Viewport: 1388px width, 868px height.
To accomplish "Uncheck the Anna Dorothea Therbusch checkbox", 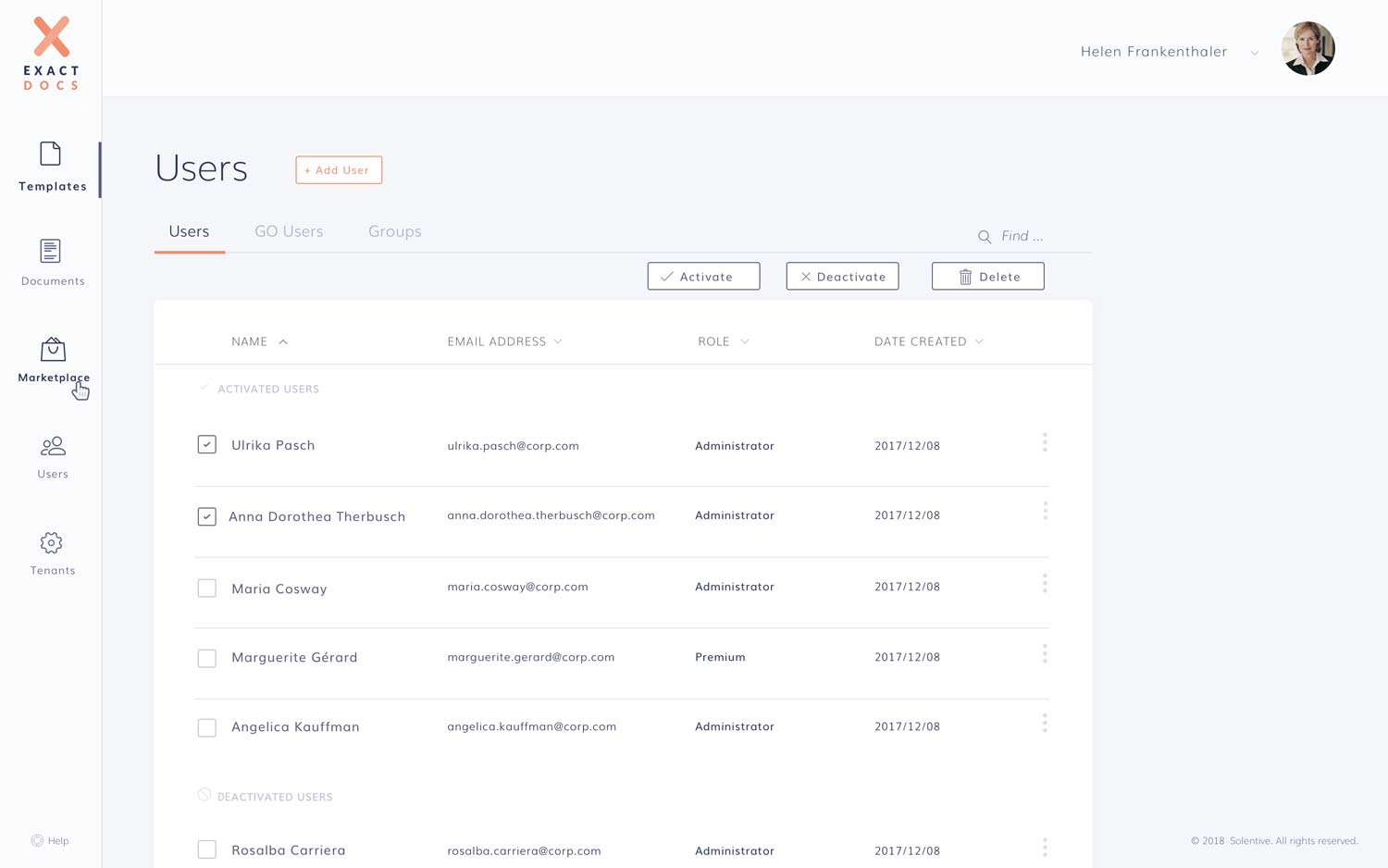I will (207, 516).
